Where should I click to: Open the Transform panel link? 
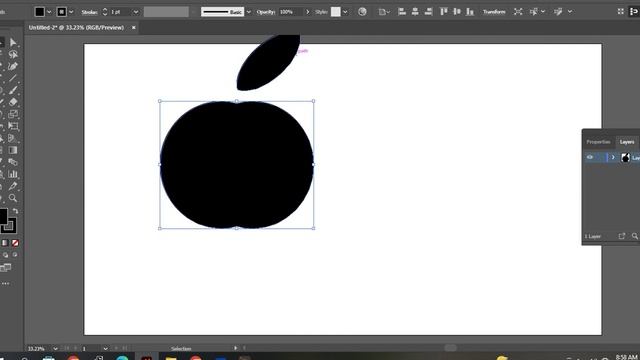[x=494, y=12]
